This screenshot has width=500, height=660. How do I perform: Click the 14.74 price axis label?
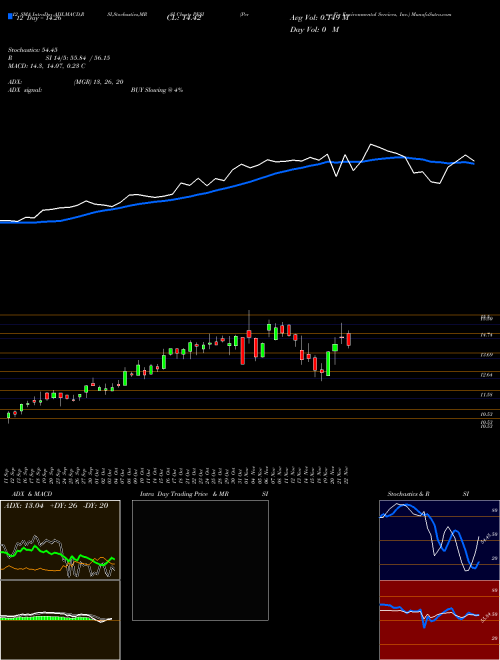point(486,335)
